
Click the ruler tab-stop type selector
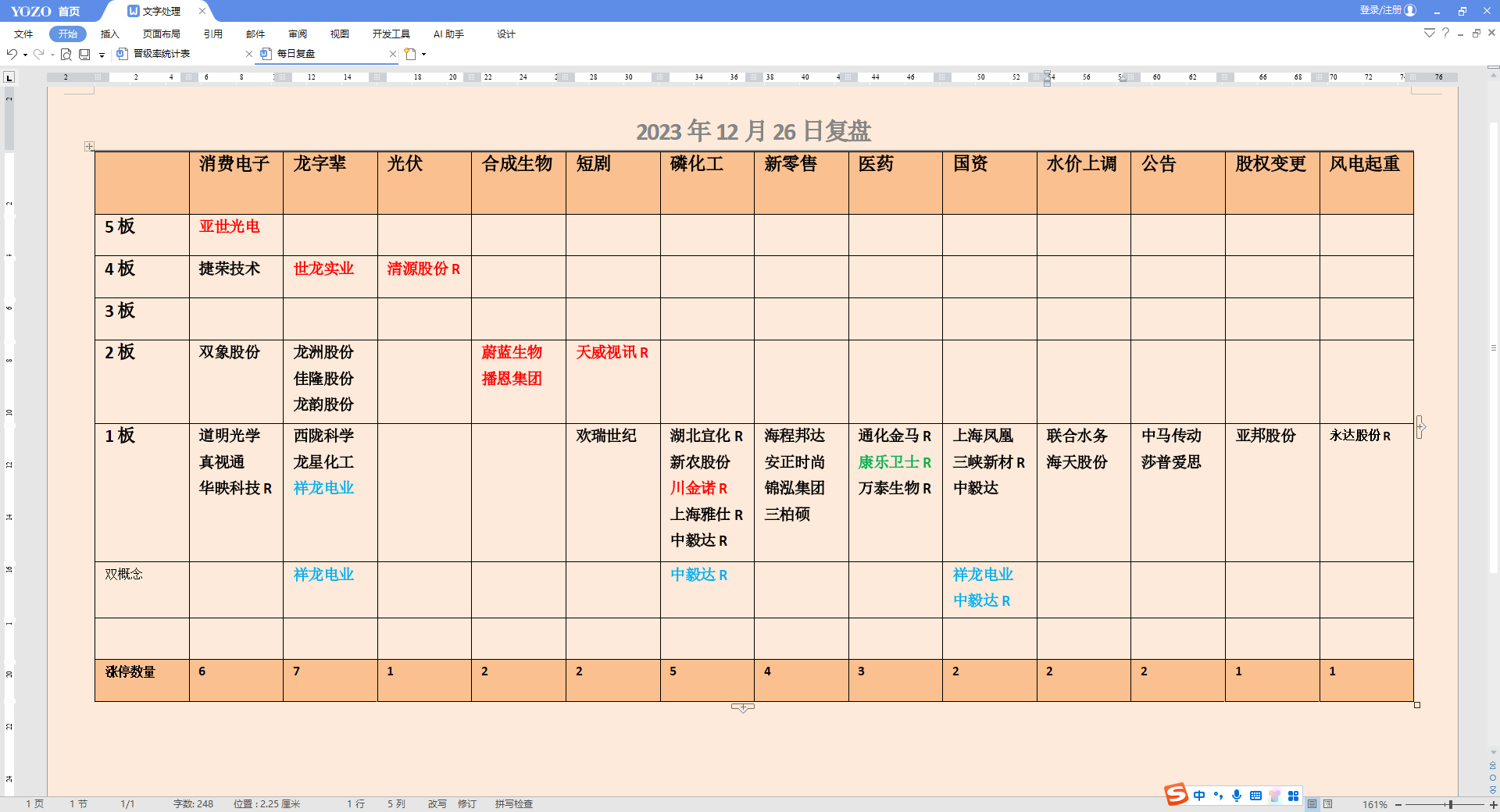pos(9,77)
